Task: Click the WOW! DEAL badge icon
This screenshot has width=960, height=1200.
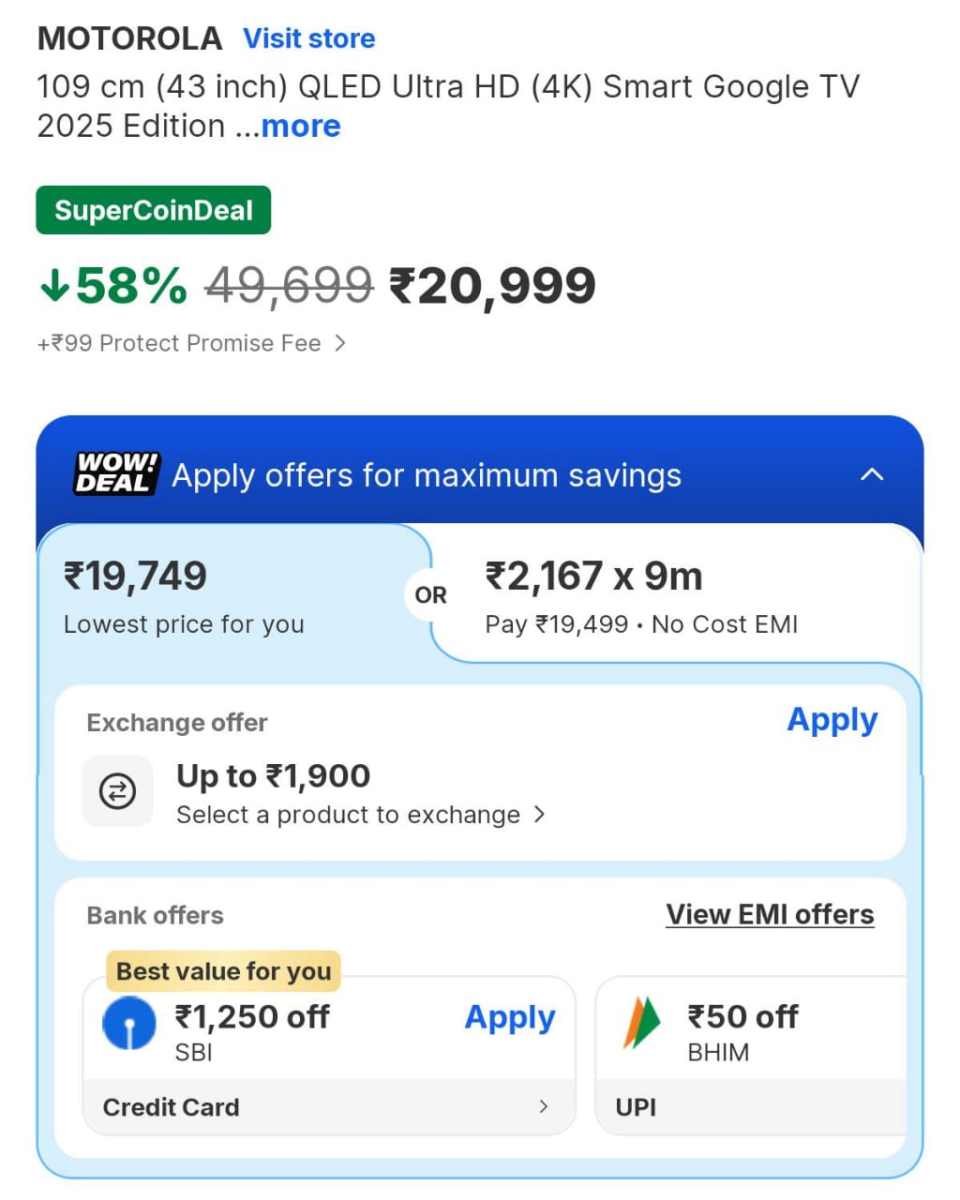Action: point(116,474)
